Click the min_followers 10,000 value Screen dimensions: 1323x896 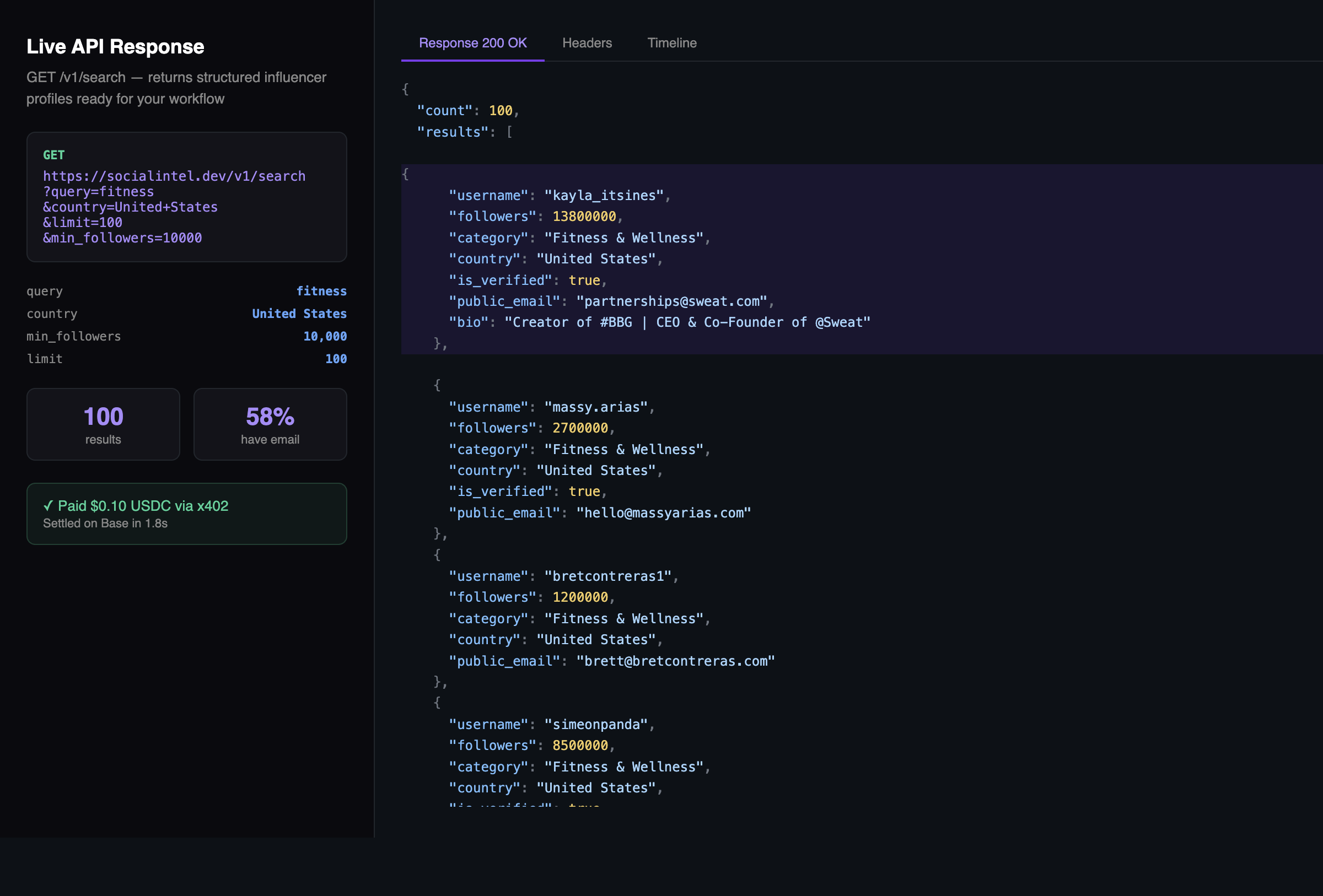pos(325,336)
